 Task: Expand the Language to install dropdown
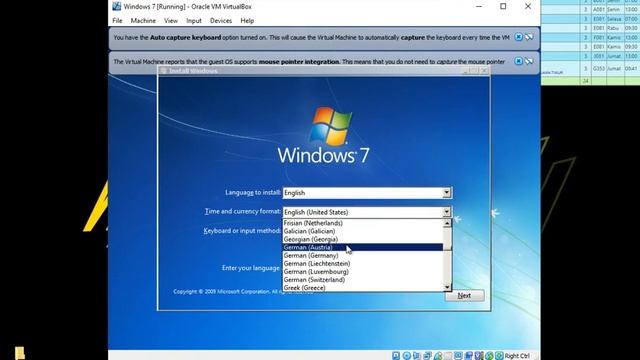(x=447, y=193)
